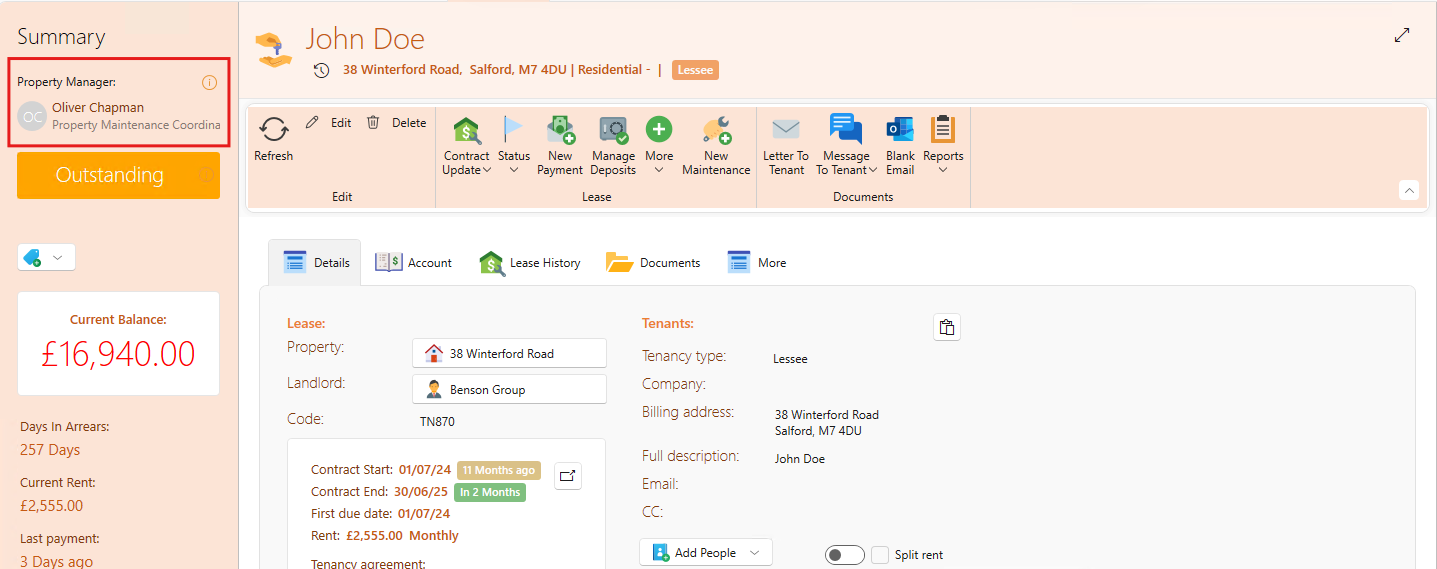Screen dimensions: 1437x569
Task: Click the Edit pencil button
Action: [328, 123]
